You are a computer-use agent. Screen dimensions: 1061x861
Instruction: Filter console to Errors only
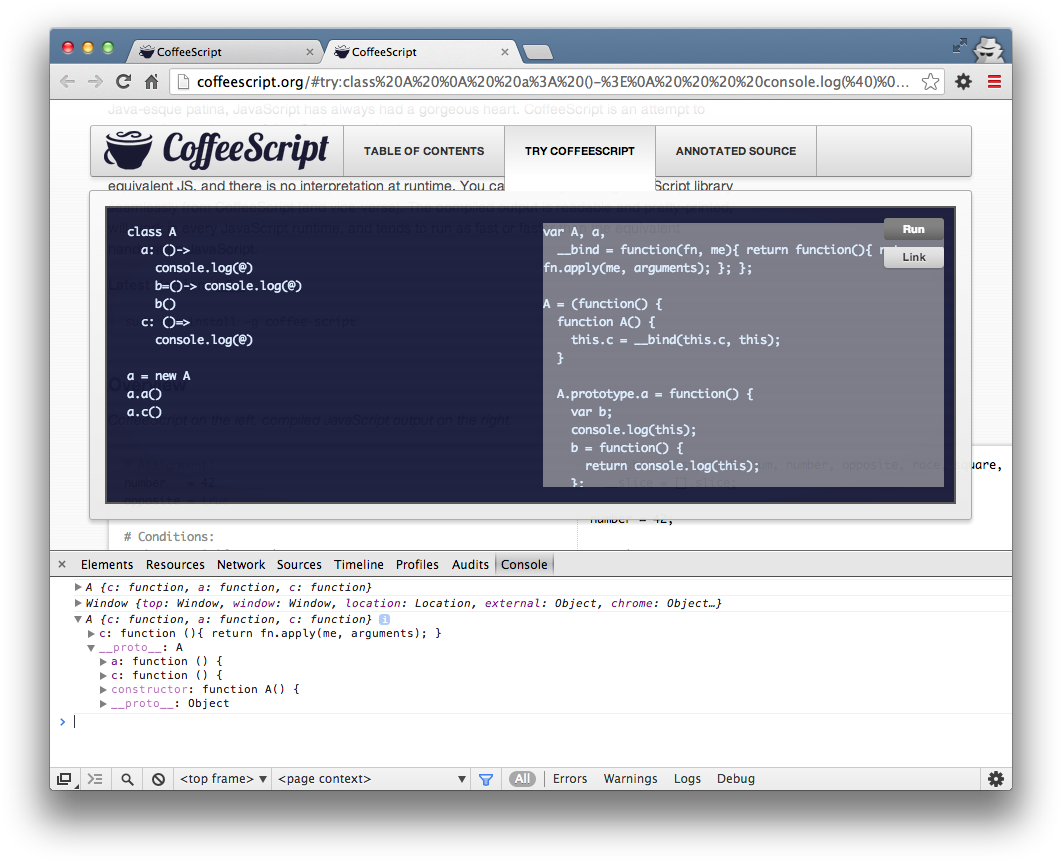570,779
